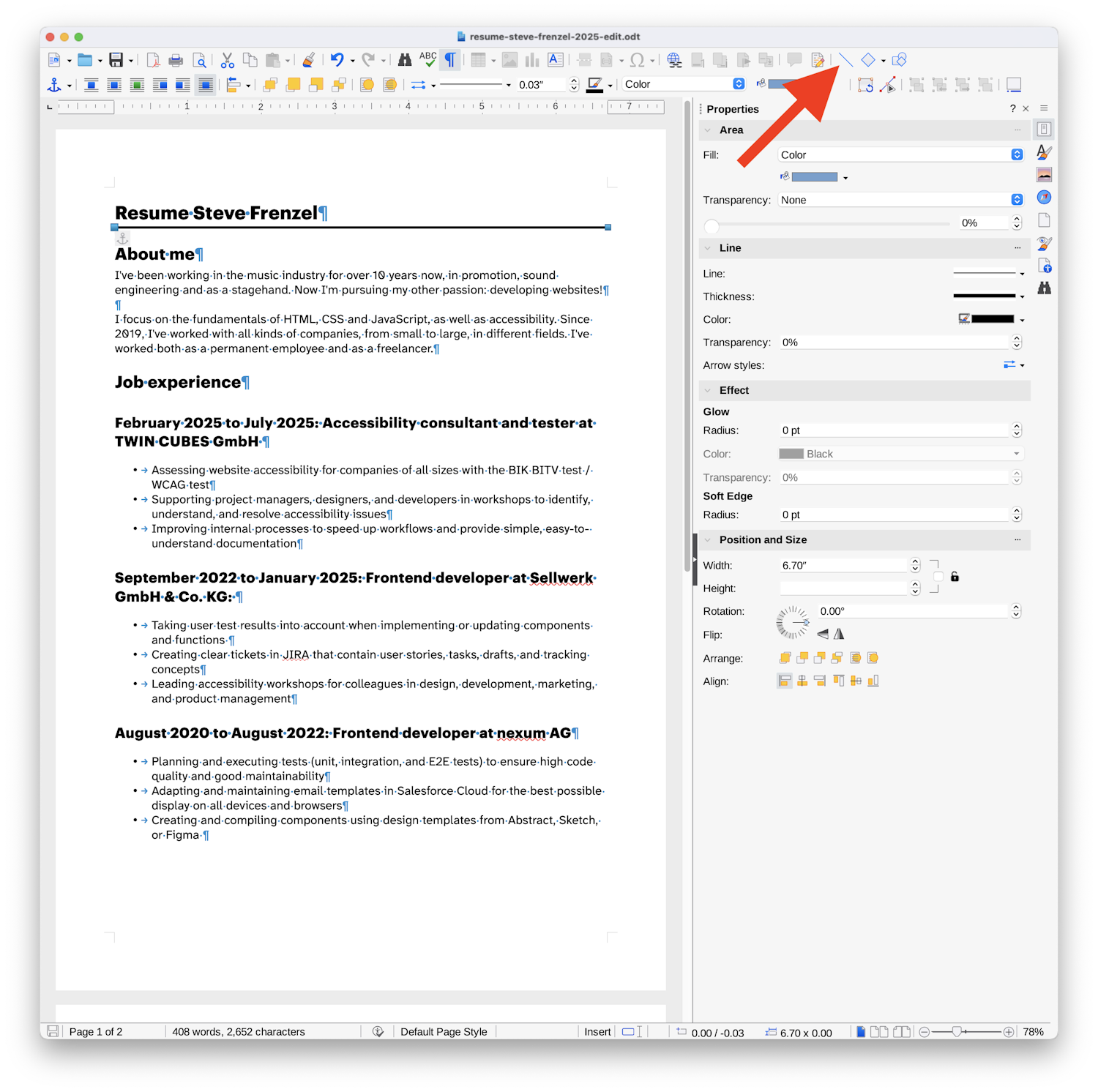1098x1092 pixels.
Task: Click the Rotate tool icon
Action: pyautogui.click(x=865, y=85)
